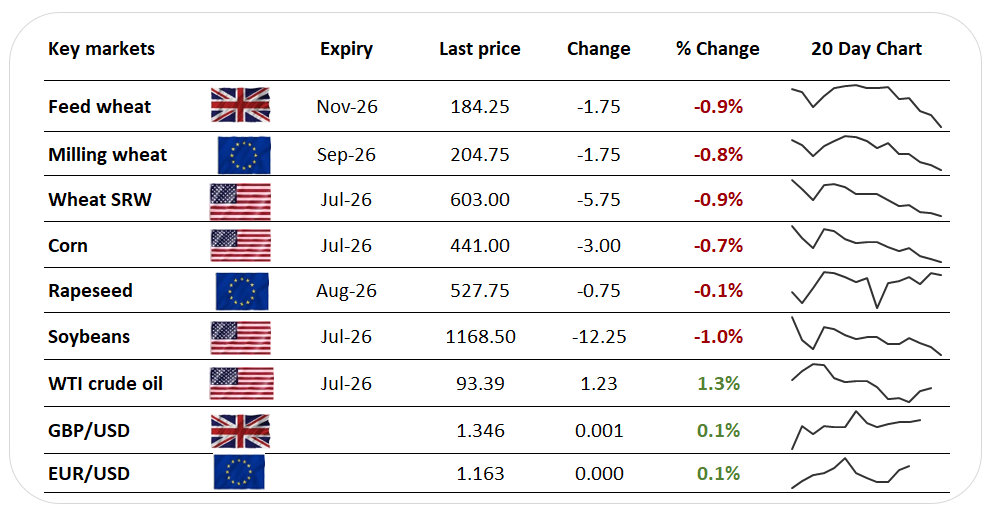Click the Nov-26 expiry for Feed wheat
Viewport: 986px width, 512px height.
346,106
